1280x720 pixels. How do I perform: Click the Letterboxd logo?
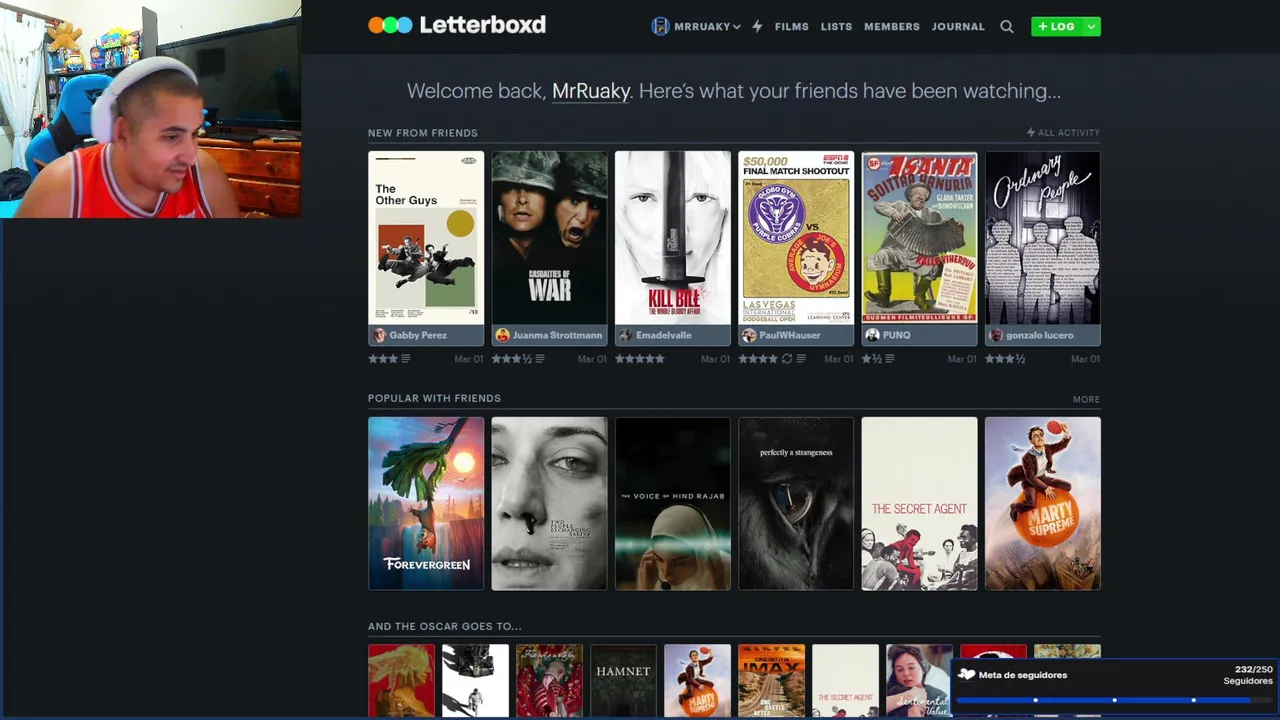tap(457, 25)
